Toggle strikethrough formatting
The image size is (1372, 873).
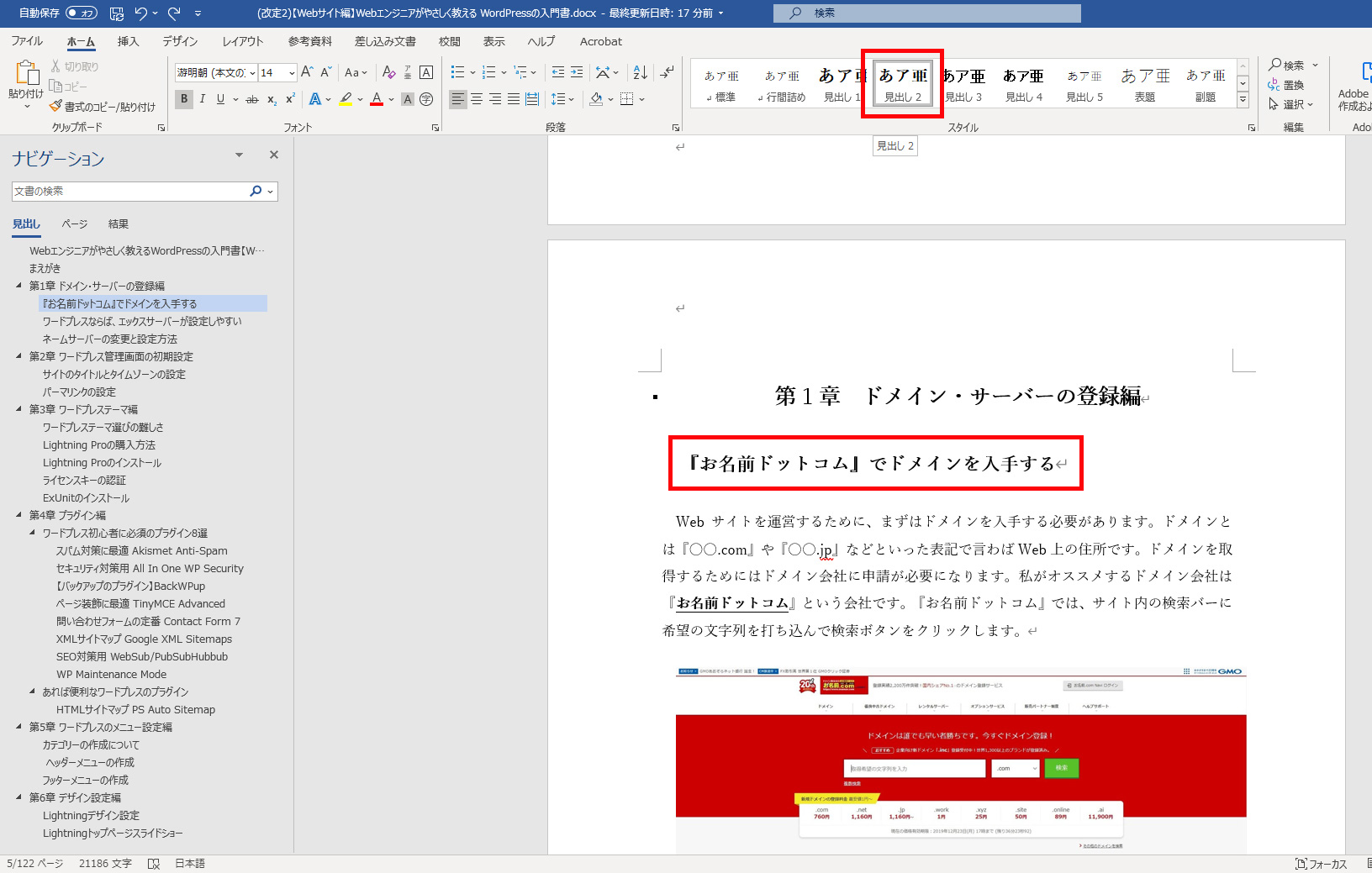251,99
